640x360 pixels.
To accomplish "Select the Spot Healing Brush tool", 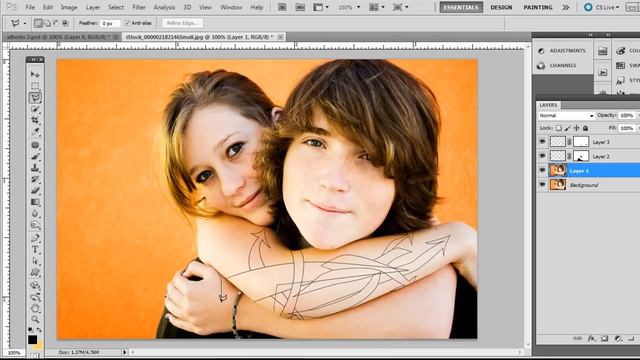I will (35, 145).
